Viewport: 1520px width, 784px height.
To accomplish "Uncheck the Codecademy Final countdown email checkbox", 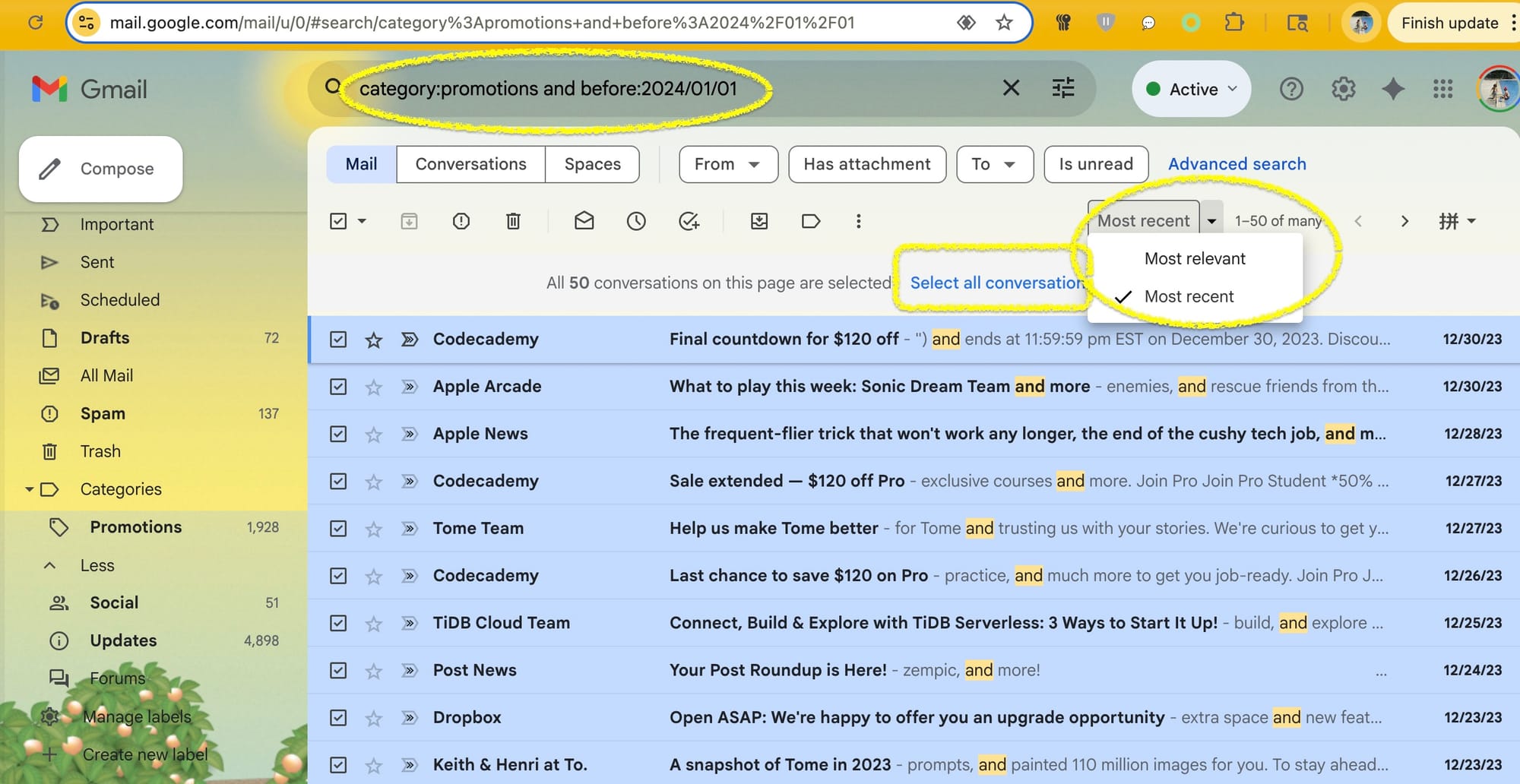I will coord(338,340).
